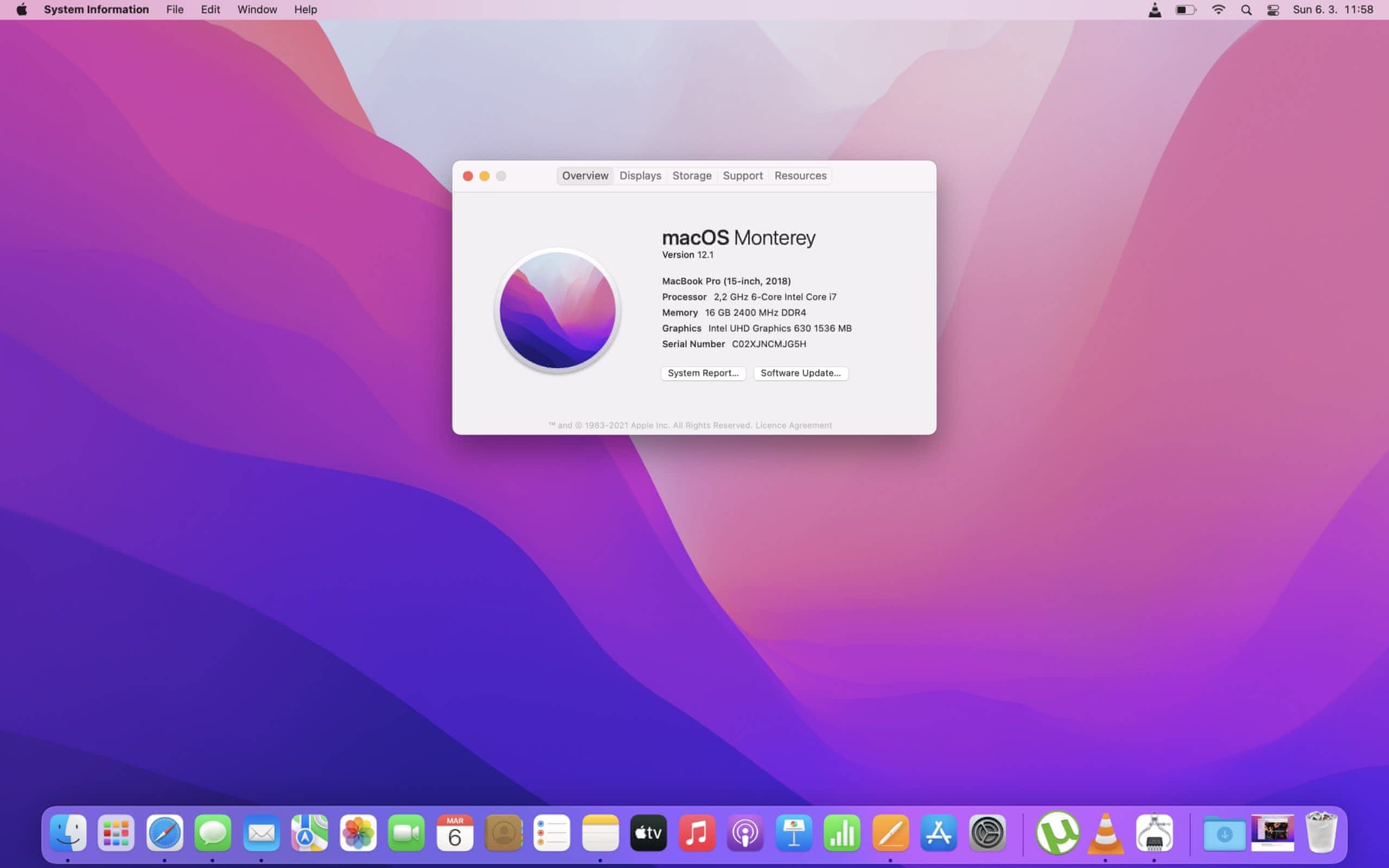Open the Photos app icon

[358, 833]
